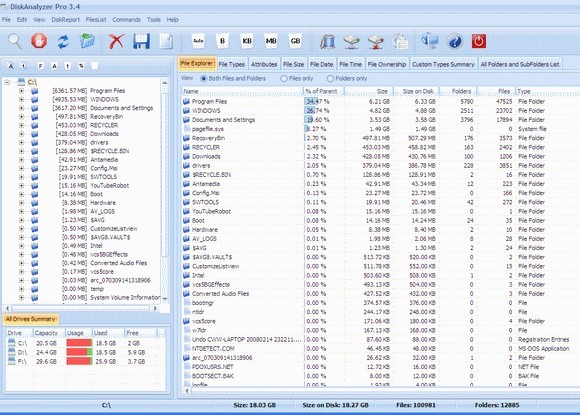
Task: Click the % button in tree toolbar
Action: click(x=81, y=66)
